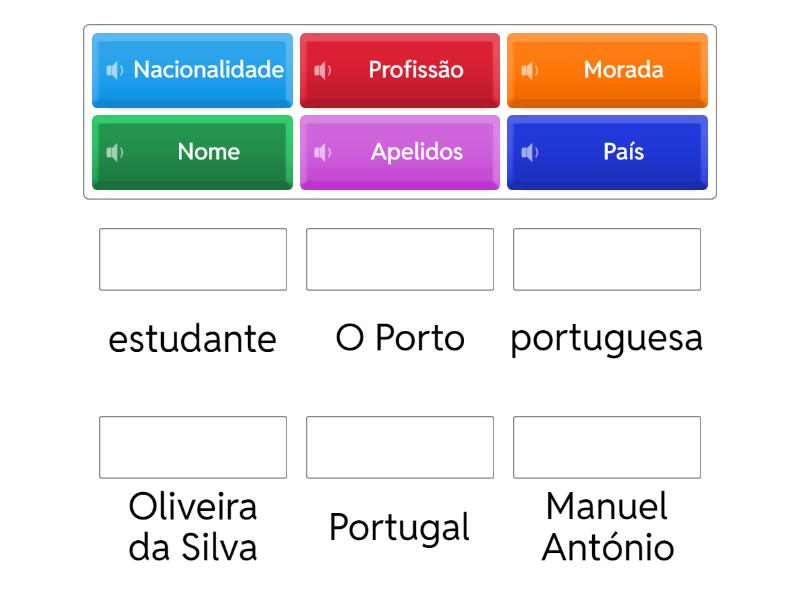This screenshot has height=600, width=800.
Task: Click the empty slot above Portugal
Action: [x=400, y=447]
